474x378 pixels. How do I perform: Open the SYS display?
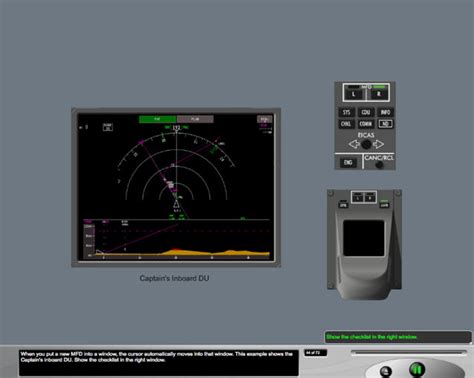point(347,112)
